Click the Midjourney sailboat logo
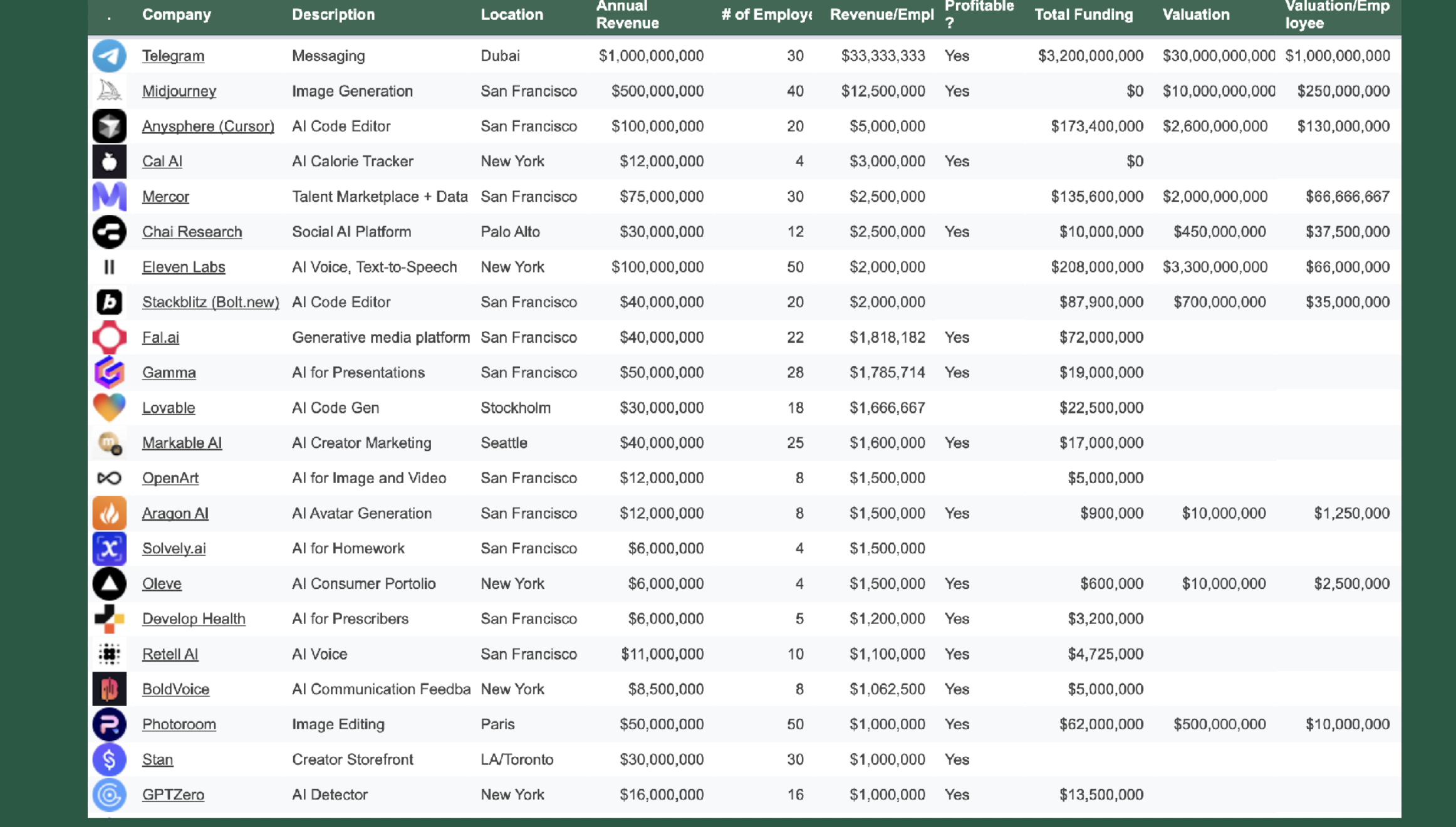This screenshot has width=1456, height=827. point(109,91)
